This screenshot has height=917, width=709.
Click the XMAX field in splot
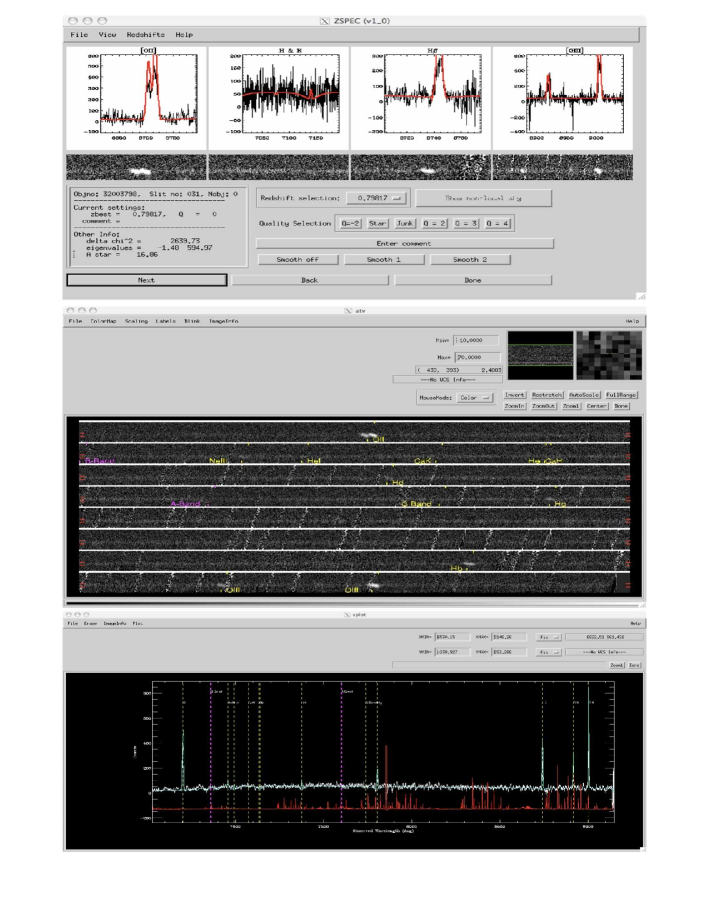508,637
